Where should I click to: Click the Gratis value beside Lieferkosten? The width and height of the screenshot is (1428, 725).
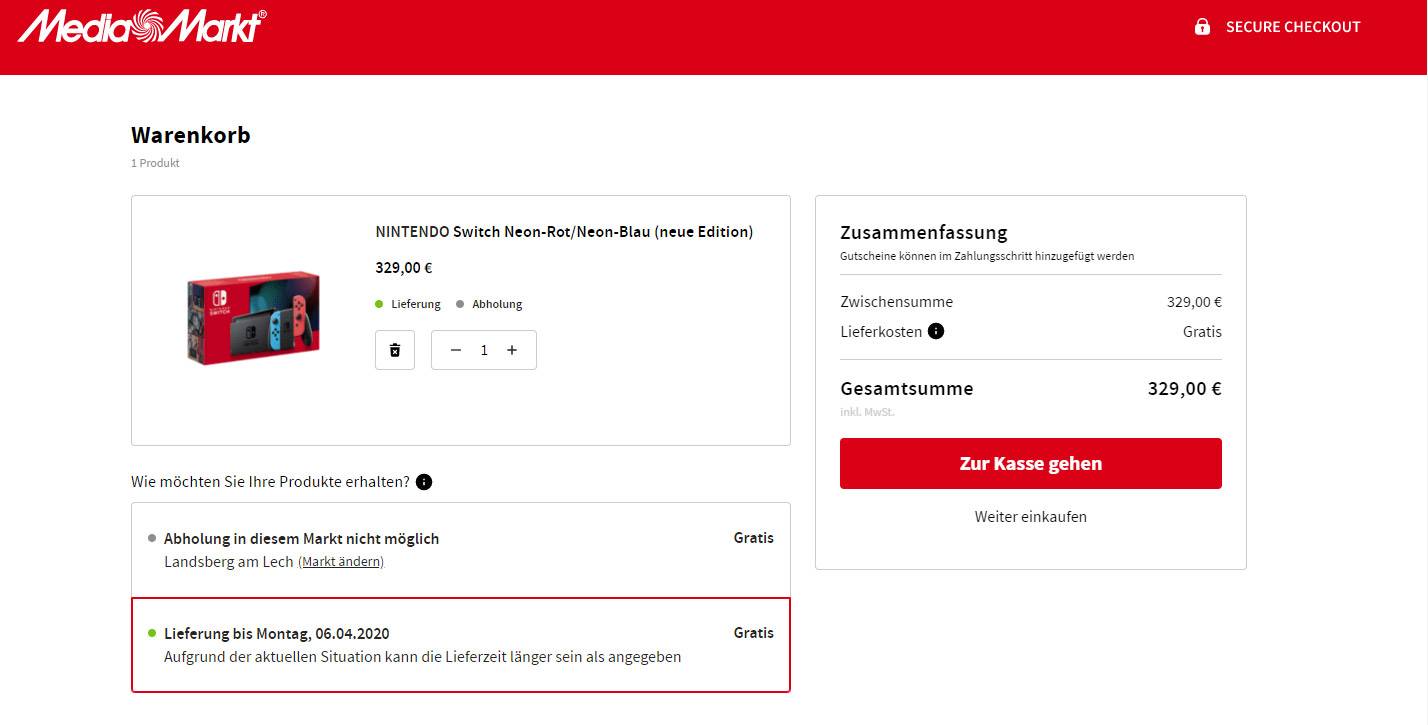coord(1202,332)
